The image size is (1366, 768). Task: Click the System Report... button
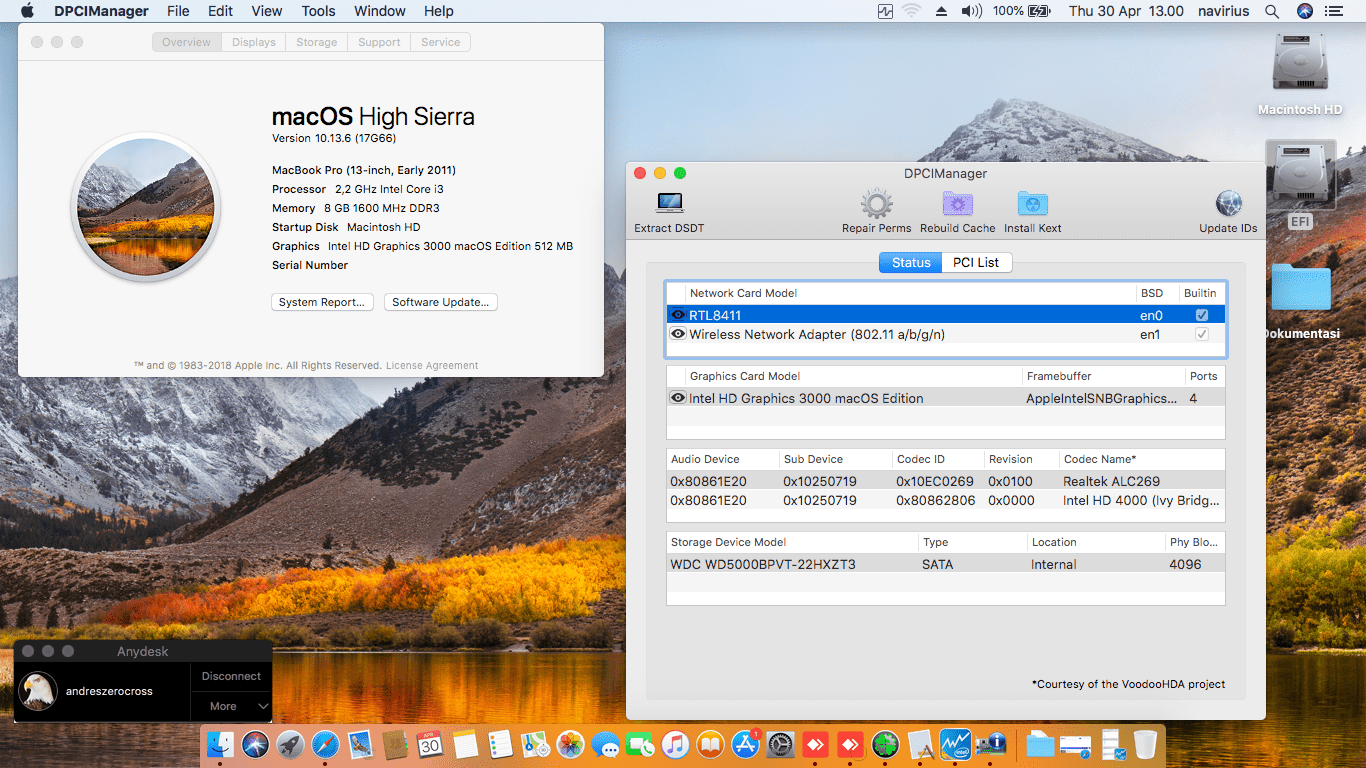[x=322, y=302]
